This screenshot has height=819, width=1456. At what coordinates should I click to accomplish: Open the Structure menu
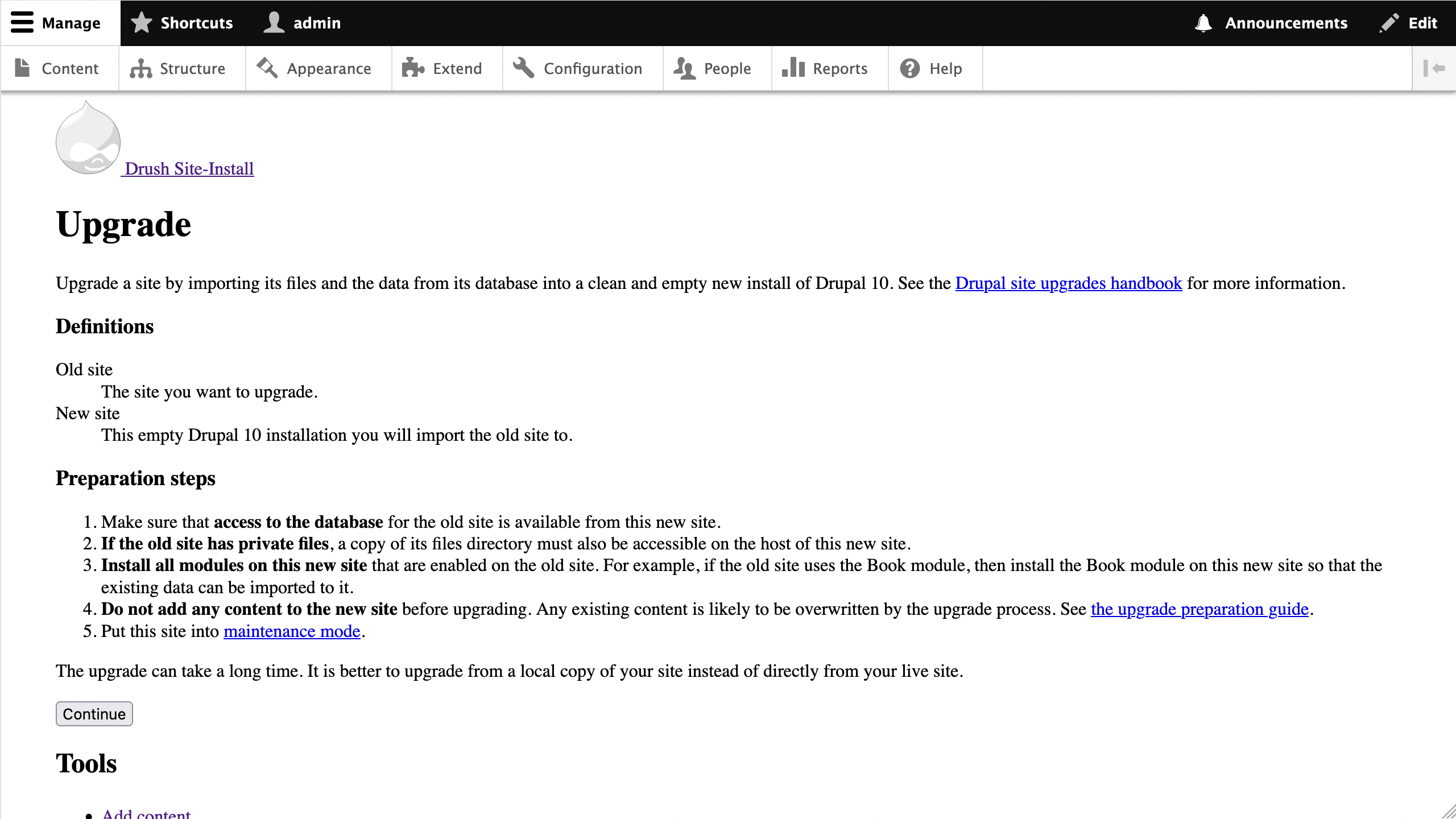point(192,68)
